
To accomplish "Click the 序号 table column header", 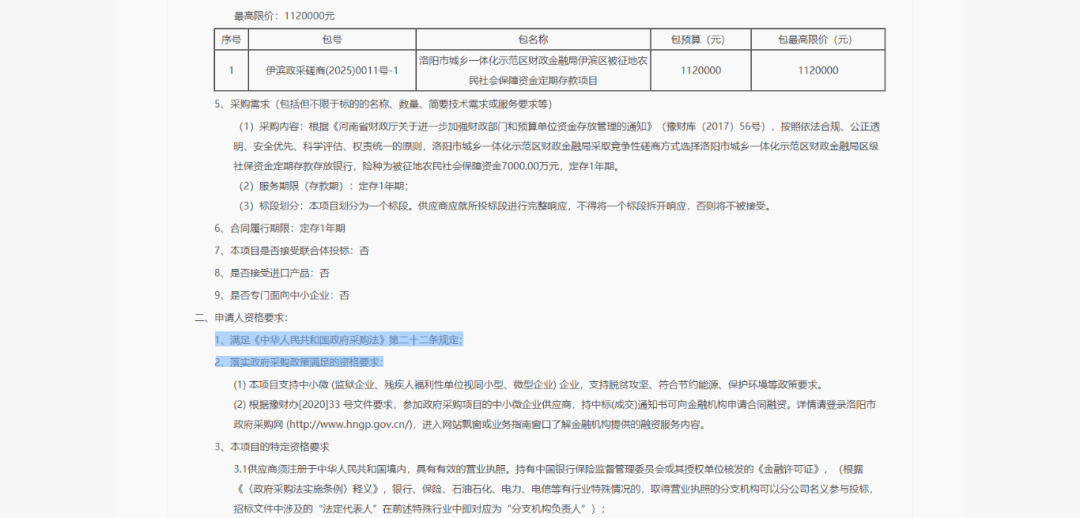I will coord(231,40).
